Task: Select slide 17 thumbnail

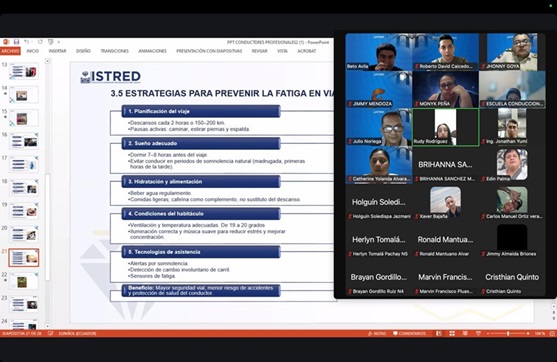Action: pyautogui.click(x=24, y=165)
